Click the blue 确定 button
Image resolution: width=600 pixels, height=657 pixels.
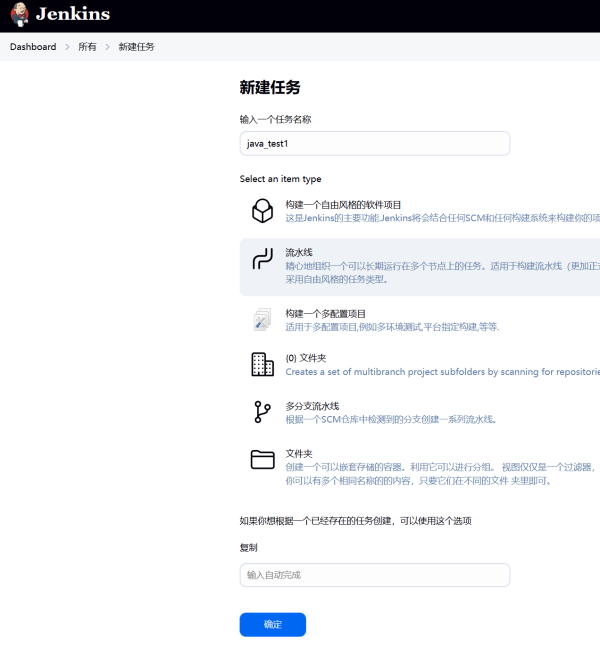[x=273, y=624]
